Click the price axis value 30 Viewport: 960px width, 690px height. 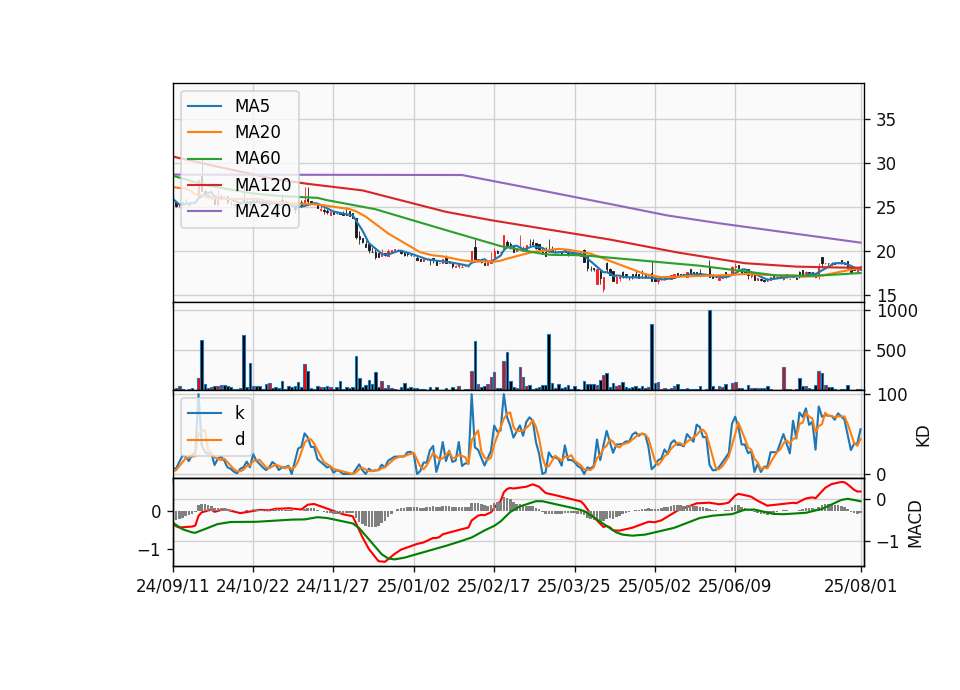point(885,164)
